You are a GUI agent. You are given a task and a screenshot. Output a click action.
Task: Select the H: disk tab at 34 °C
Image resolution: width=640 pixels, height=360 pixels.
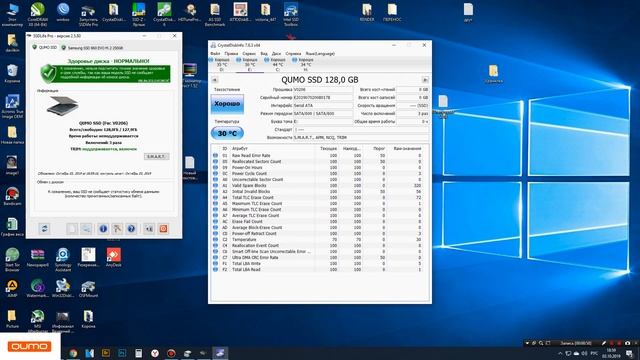[305, 64]
